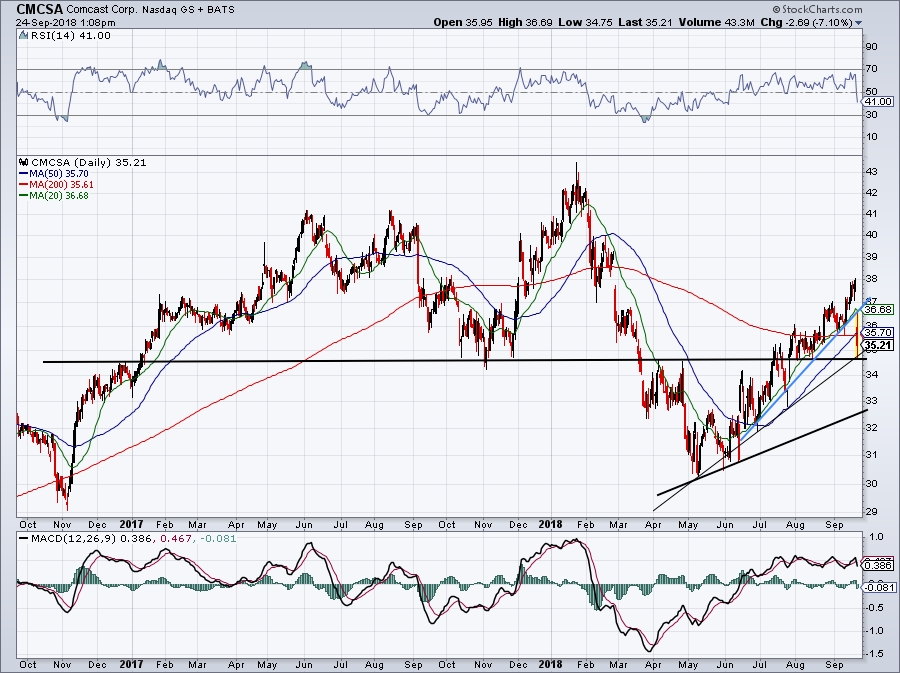Click the 'Open 35.95' quote value
Image resolution: width=900 pixels, height=673 pixels.
461,22
